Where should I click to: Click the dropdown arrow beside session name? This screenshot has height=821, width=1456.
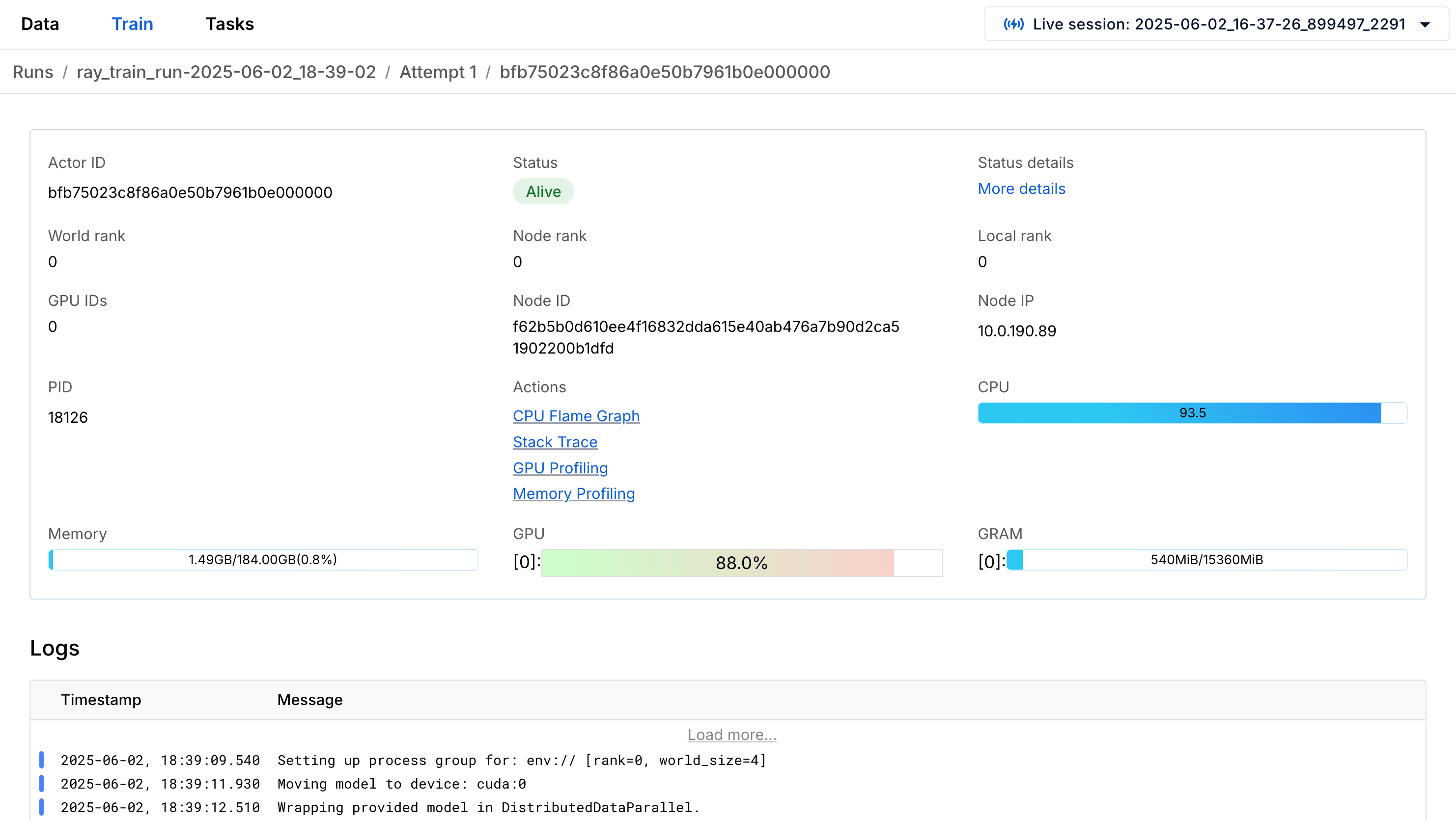click(x=1425, y=25)
